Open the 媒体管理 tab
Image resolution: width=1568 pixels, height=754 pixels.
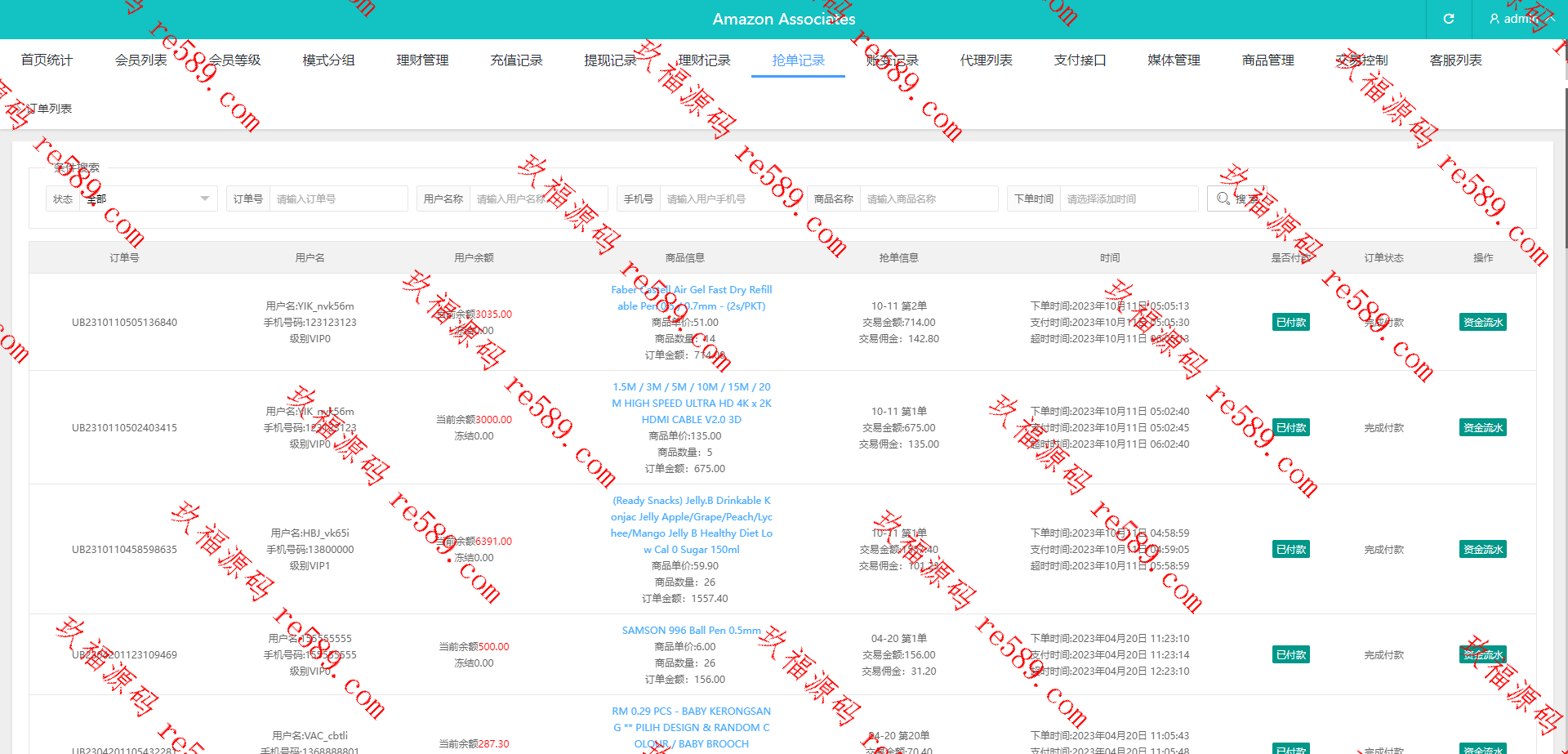coord(1174,60)
